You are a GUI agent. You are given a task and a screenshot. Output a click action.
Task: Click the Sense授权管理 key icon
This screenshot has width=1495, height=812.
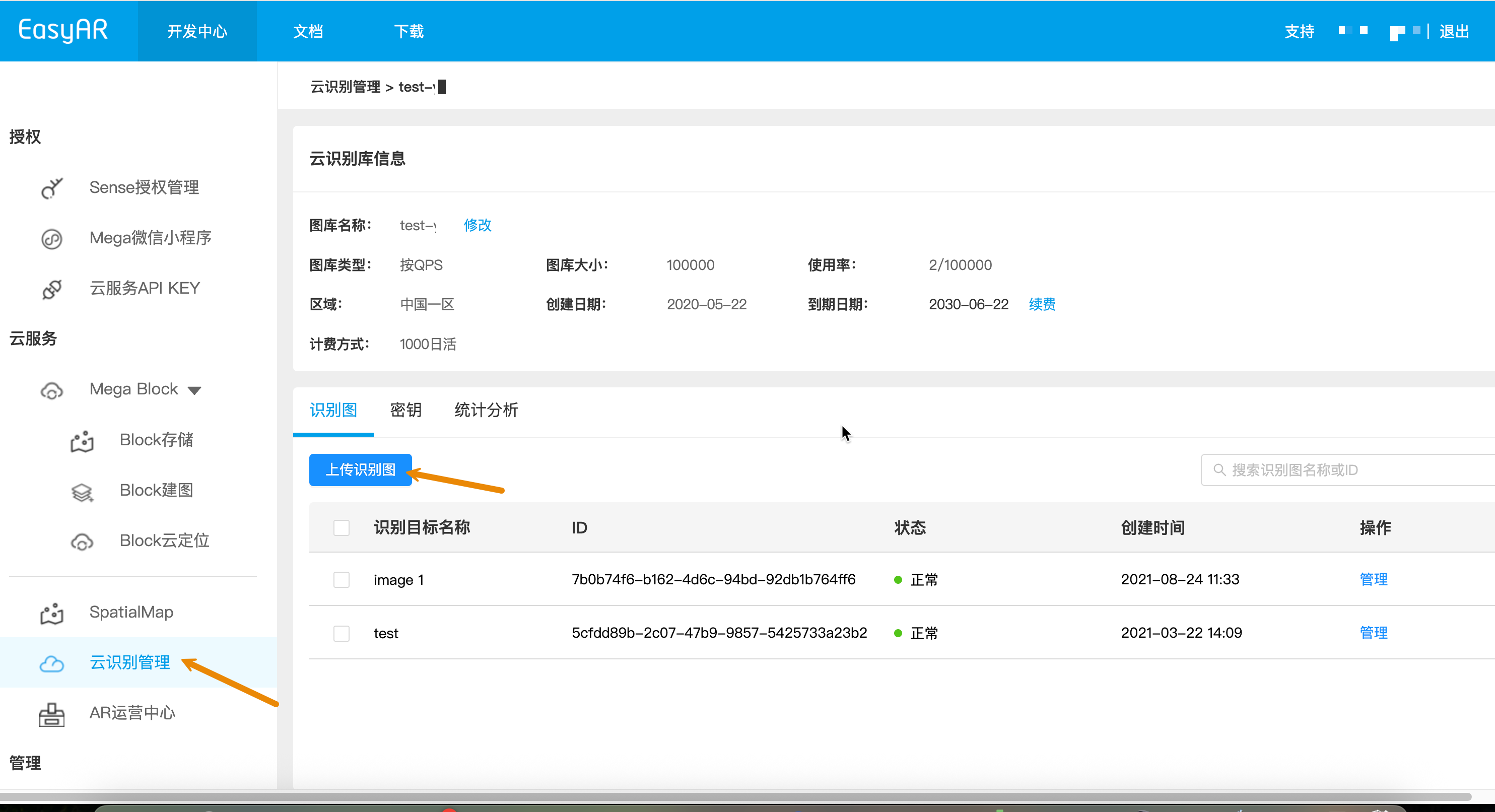[52, 188]
